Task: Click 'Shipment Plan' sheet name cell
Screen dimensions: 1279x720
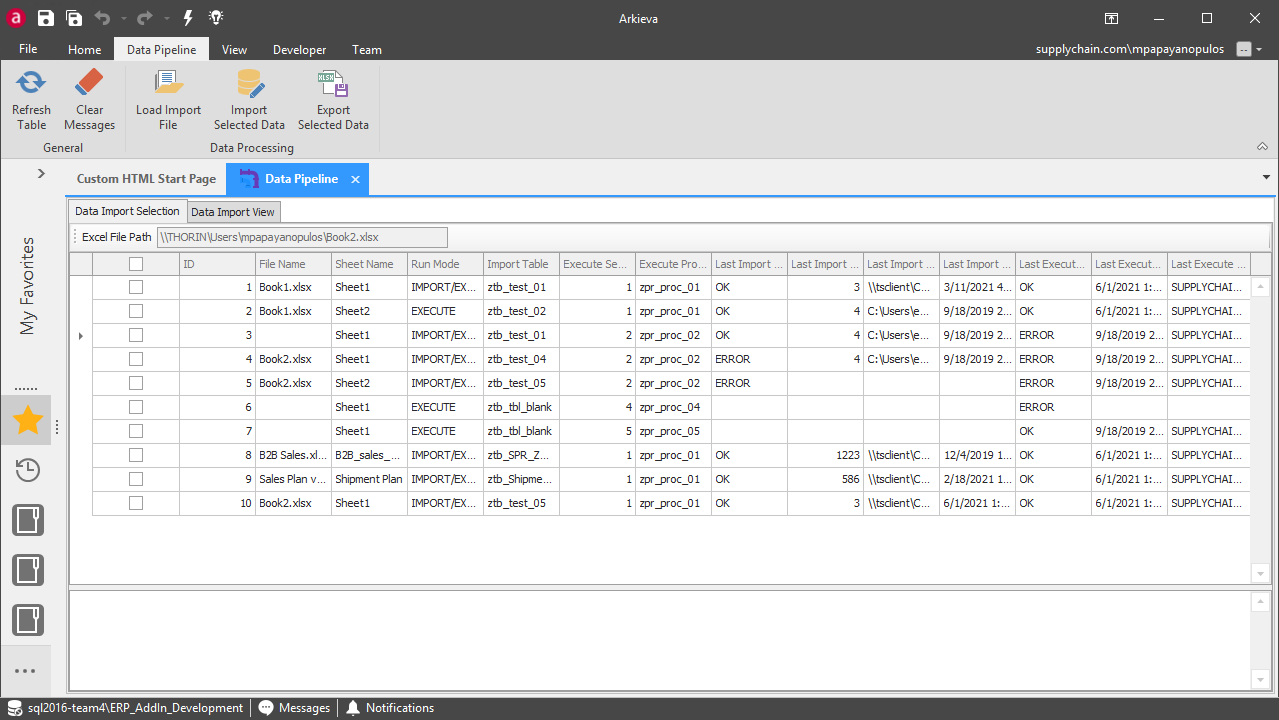Action: coord(369,479)
